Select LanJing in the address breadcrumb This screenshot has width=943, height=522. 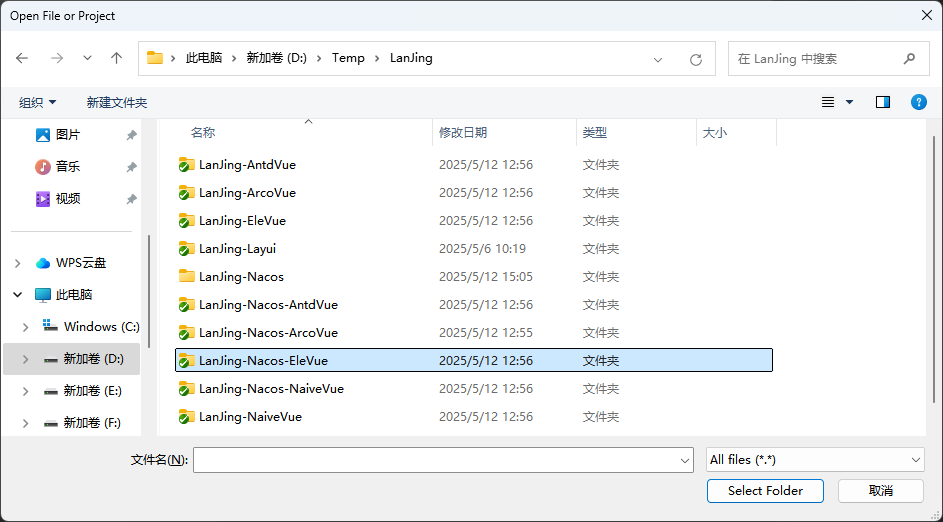(x=411, y=58)
